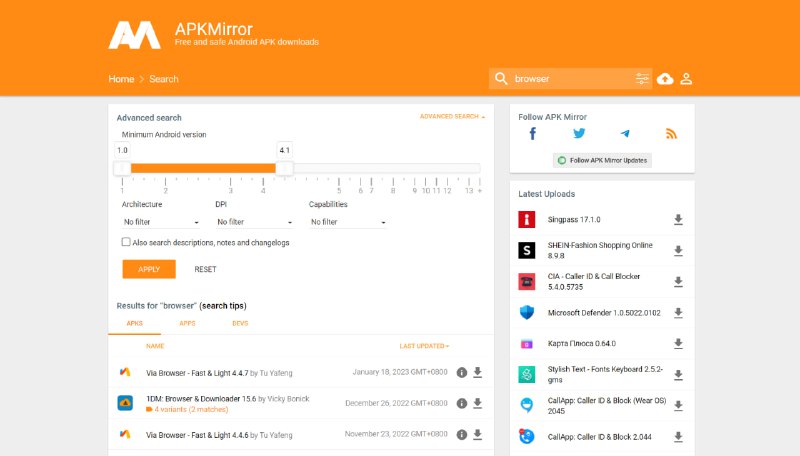Download CallApp Caller ID & Block (Wear OS)

678,406
